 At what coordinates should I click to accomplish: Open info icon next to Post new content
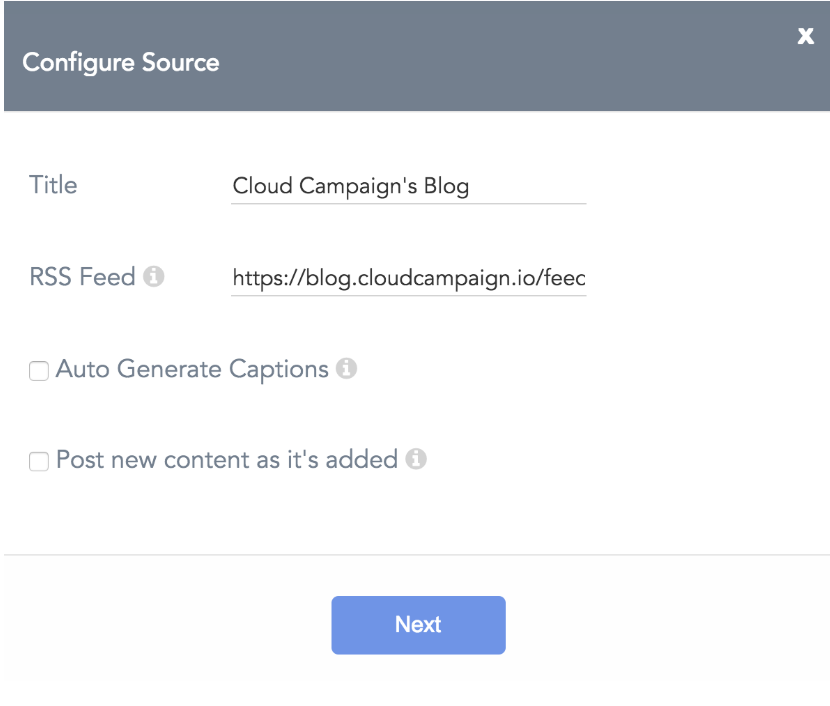click(x=416, y=459)
